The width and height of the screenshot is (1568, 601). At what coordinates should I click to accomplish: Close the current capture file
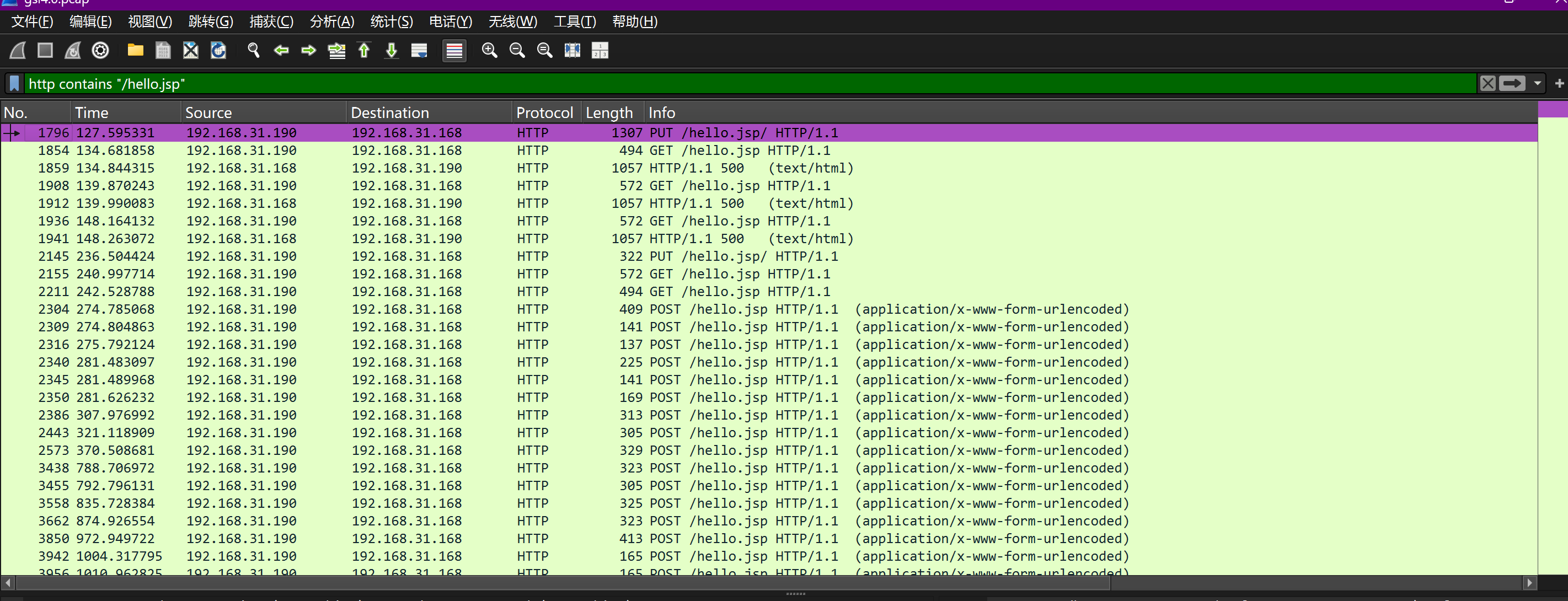click(190, 51)
